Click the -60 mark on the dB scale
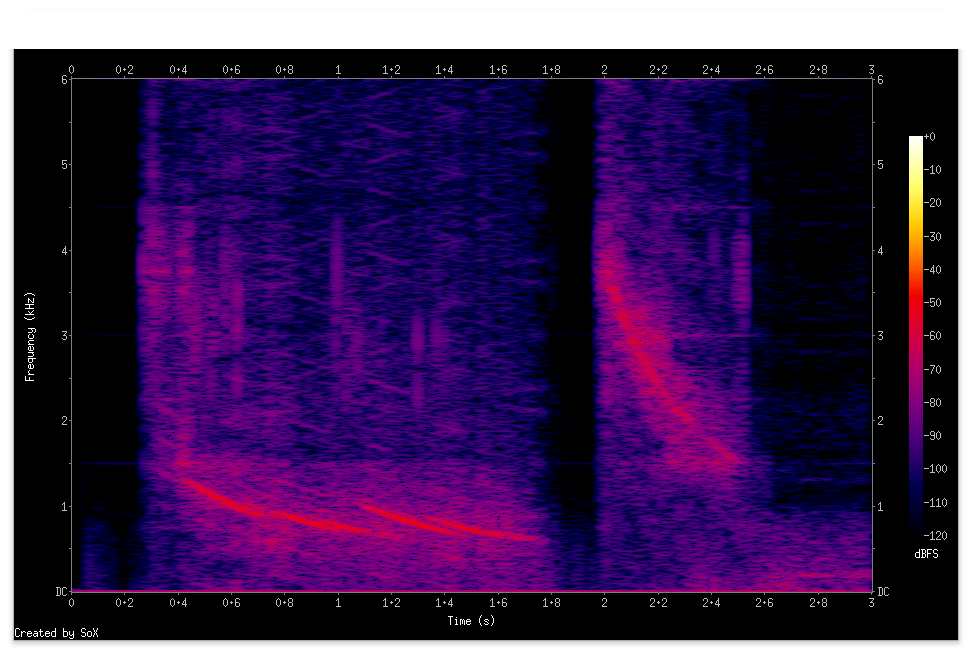The image size is (972, 657). 932,335
